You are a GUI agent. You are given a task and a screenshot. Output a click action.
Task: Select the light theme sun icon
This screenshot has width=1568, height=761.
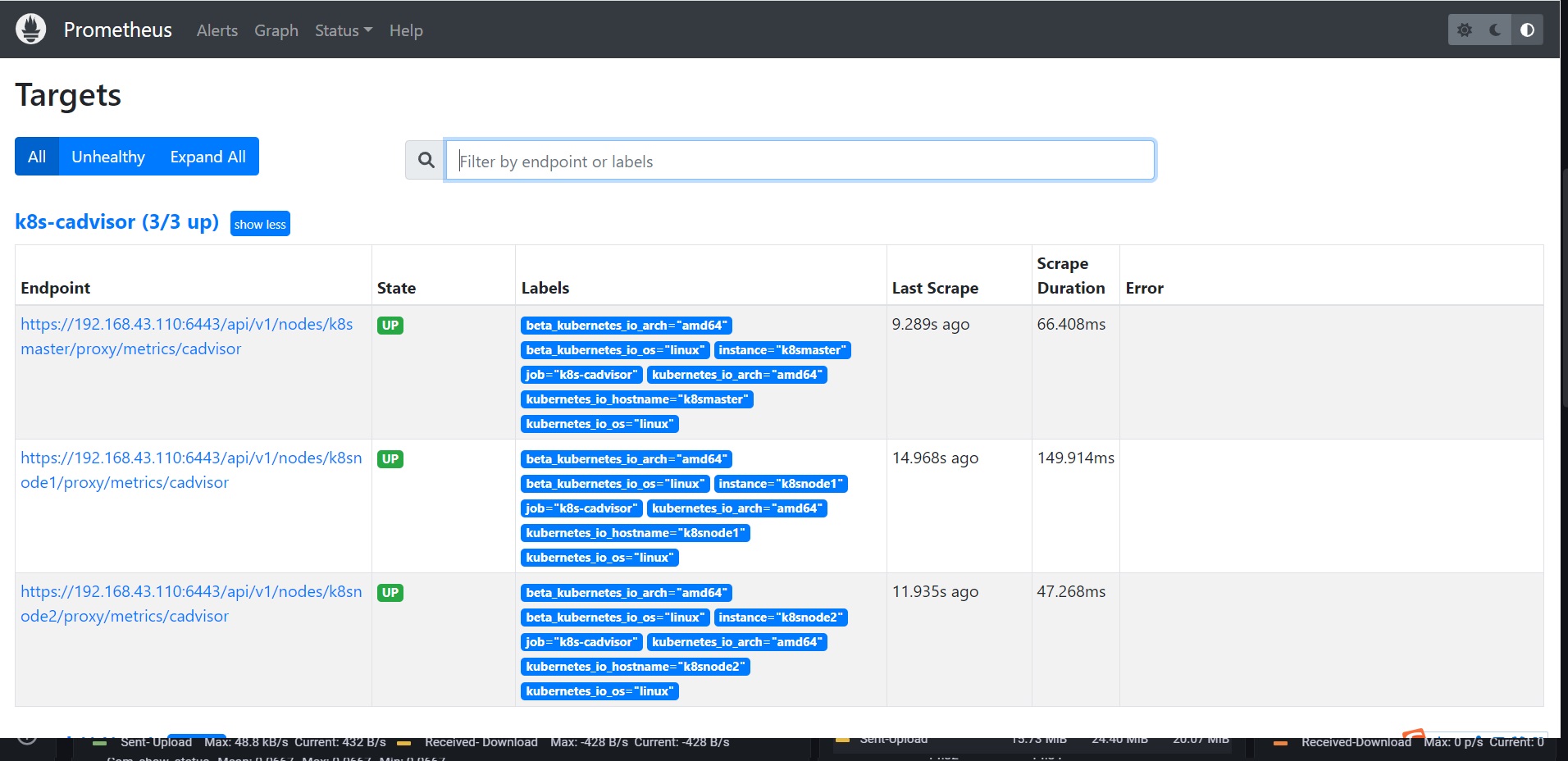click(1464, 30)
